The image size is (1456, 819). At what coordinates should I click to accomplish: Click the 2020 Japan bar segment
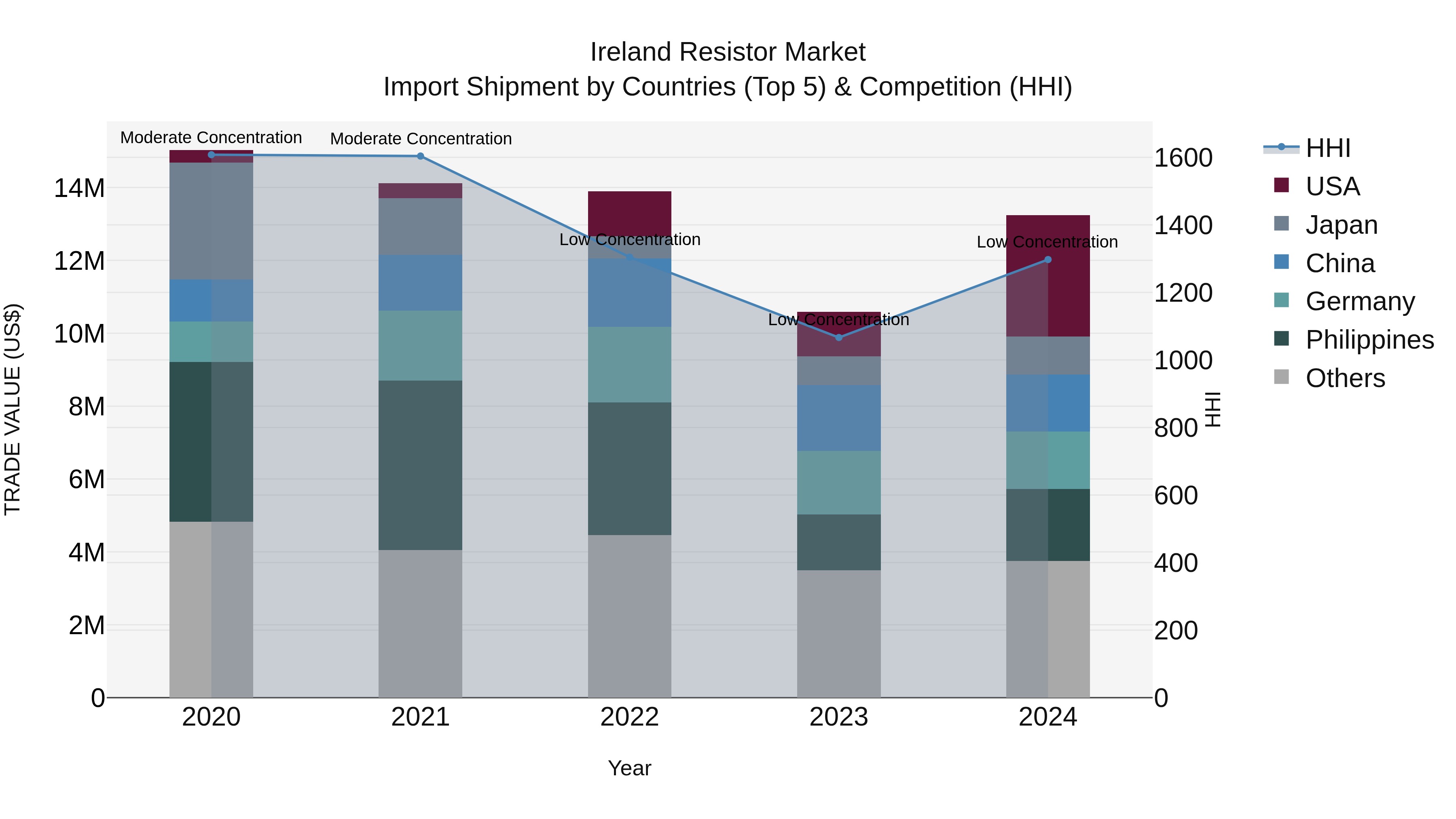[212, 221]
